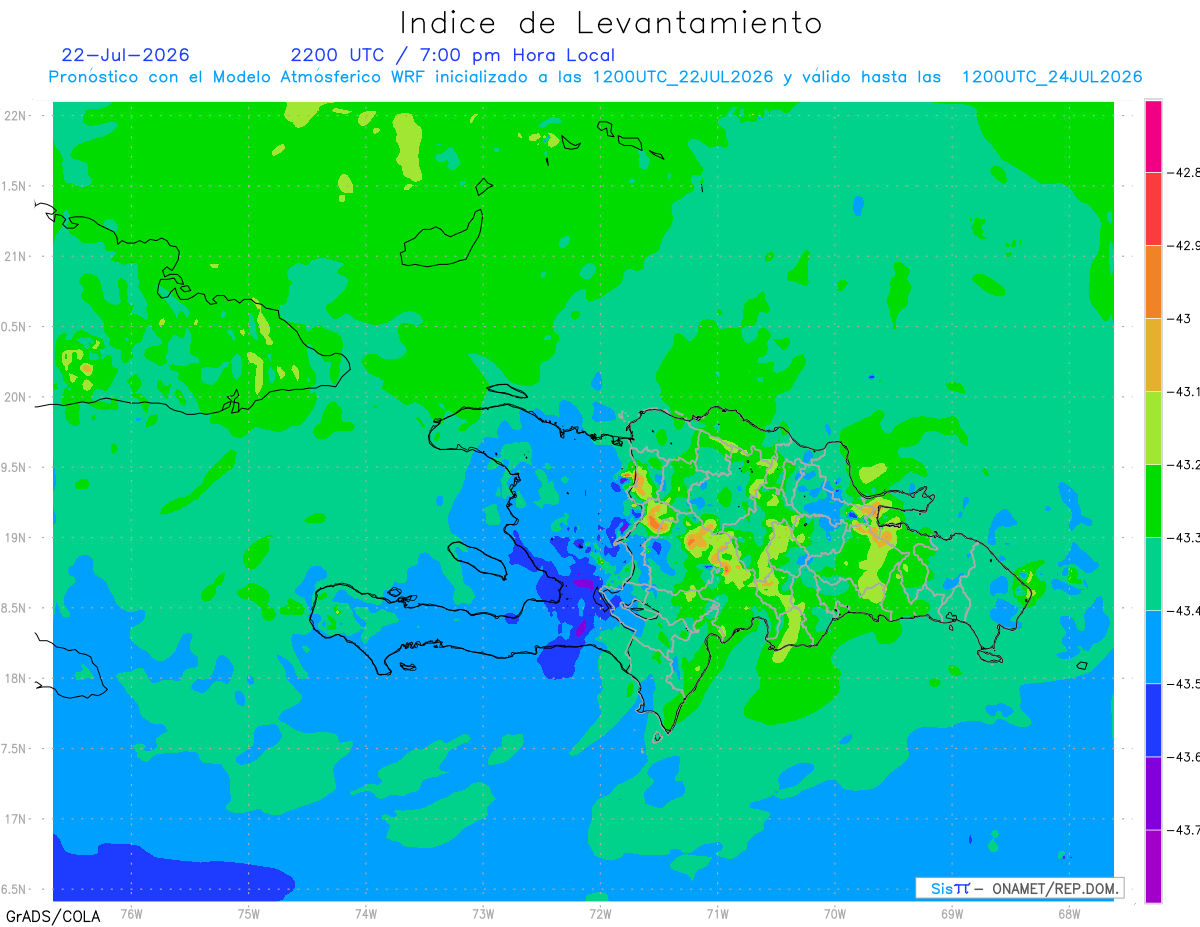The height and width of the screenshot is (927, 1200).
Task: Select the magenta swatch at top of color scale
Action: 1153,136
